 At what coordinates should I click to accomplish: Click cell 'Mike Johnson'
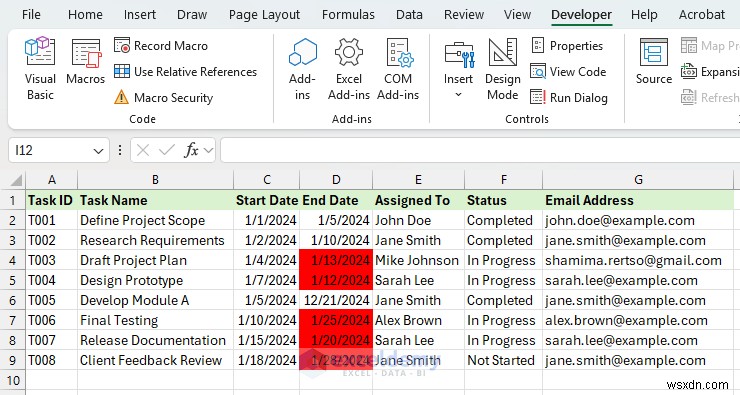(x=418, y=261)
